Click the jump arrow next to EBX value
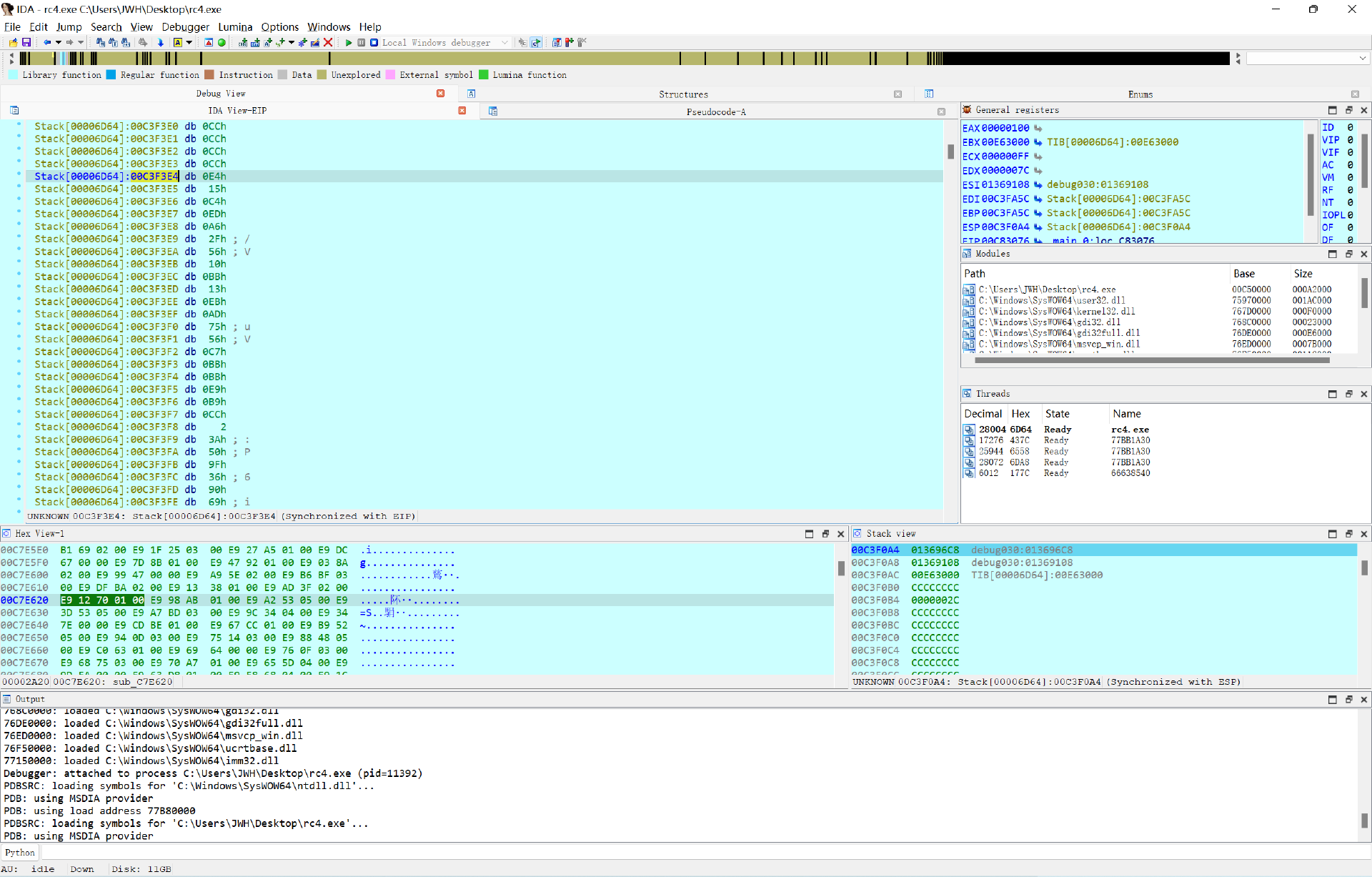The width and height of the screenshot is (1372, 877). (x=1038, y=142)
